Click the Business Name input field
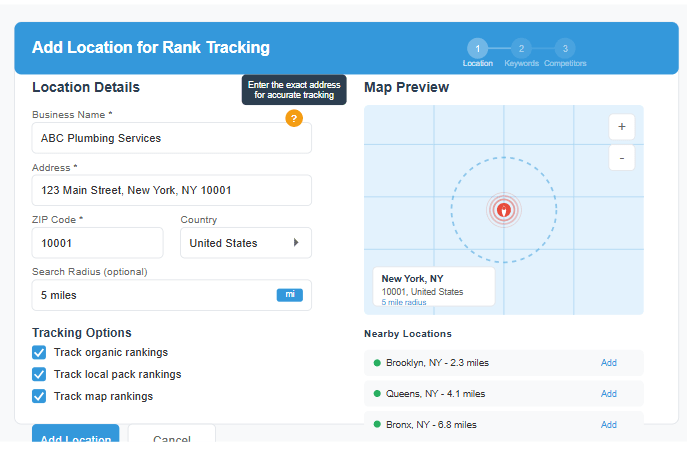This screenshot has width=687, height=456. [171, 138]
